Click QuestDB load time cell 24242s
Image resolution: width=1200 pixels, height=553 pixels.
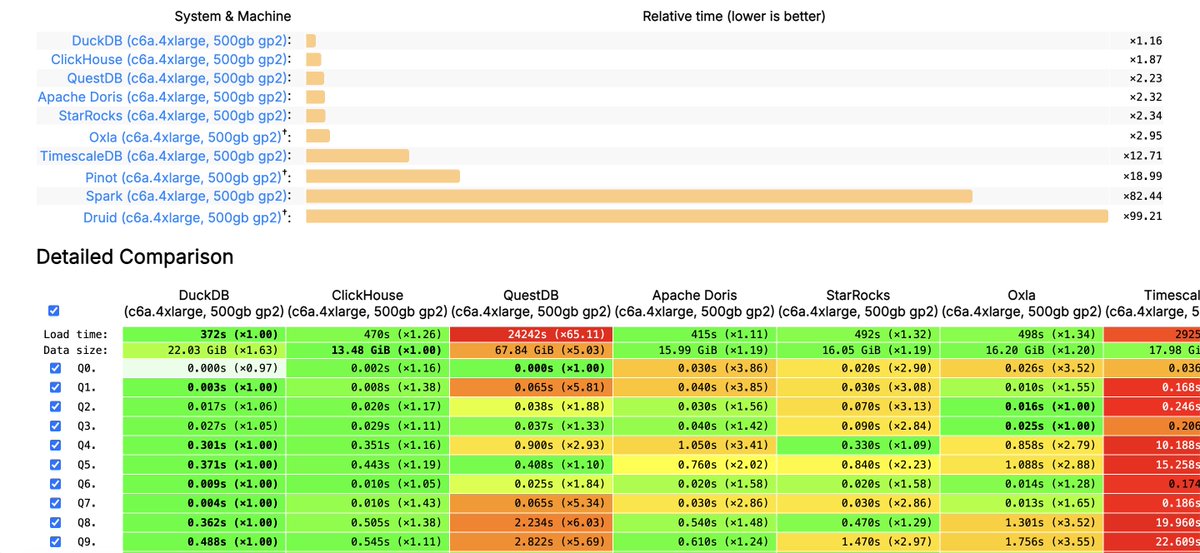pos(531,333)
